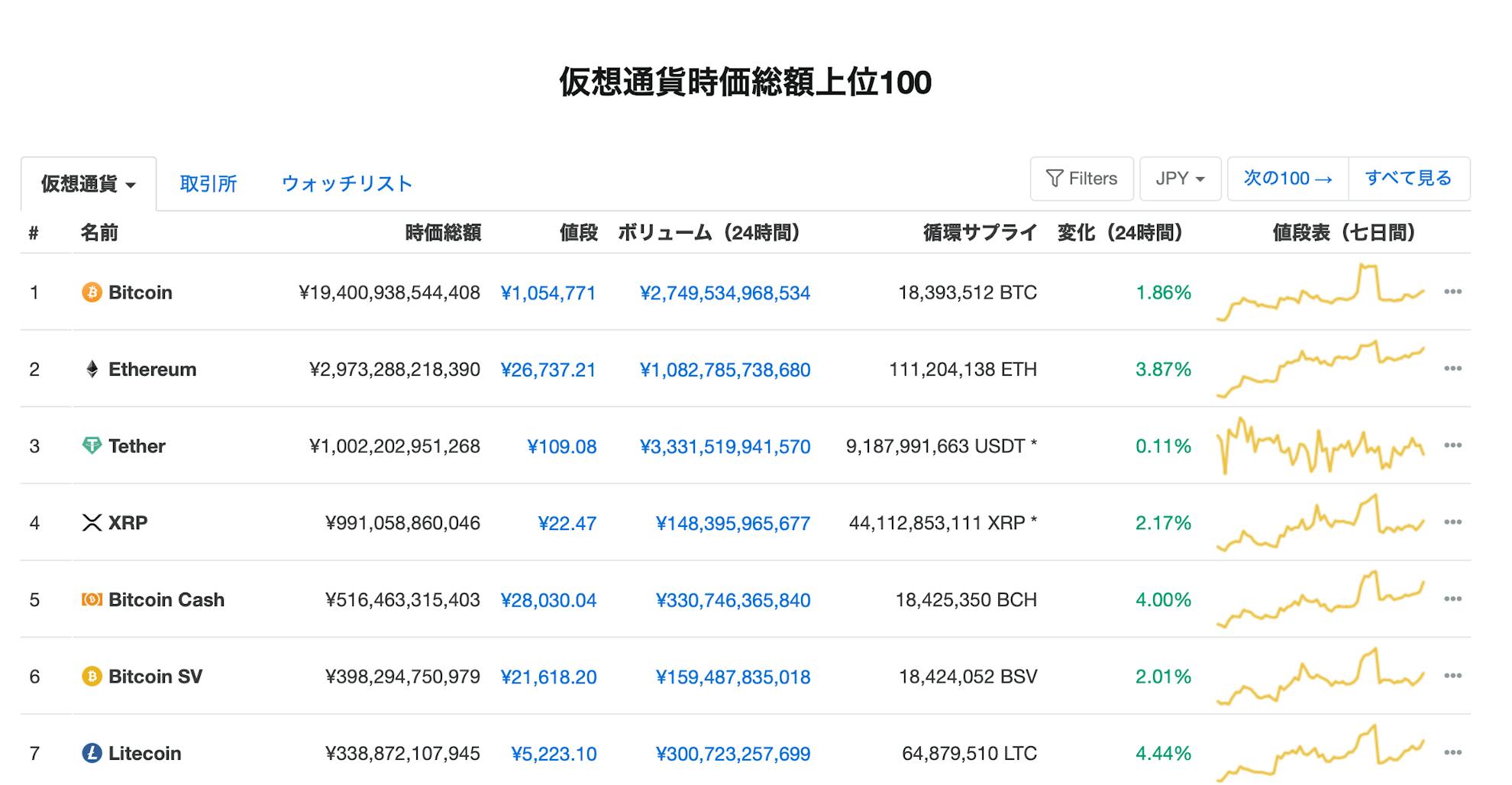Open the Bitcoin SV name link
This screenshot has height=785, width=1512.
pyautogui.click(x=155, y=677)
